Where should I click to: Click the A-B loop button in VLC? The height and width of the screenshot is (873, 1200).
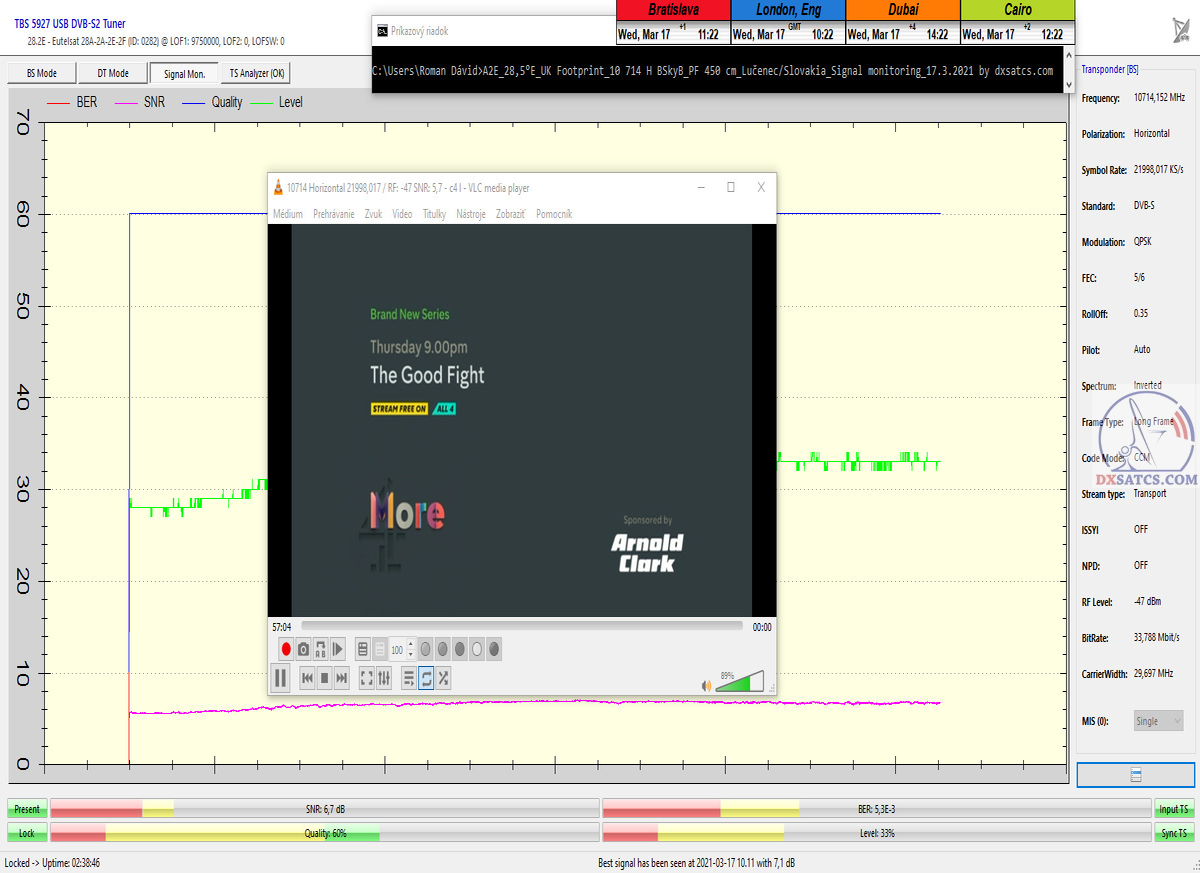pyautogui.click(x=320, y=649)
